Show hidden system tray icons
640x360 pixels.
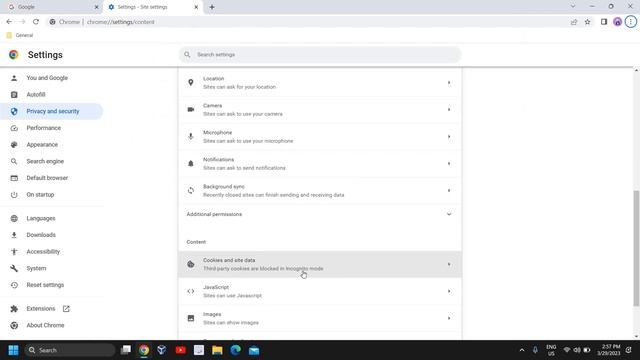coord(522,350)
